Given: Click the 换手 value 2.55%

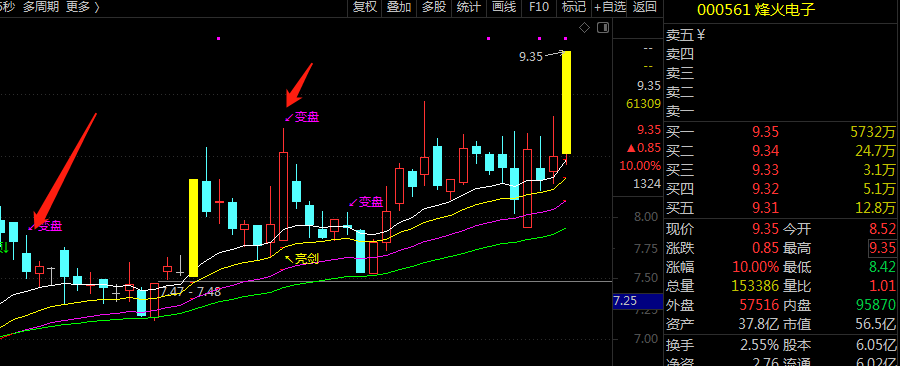Looking at the screenshot, I should 759,345.
